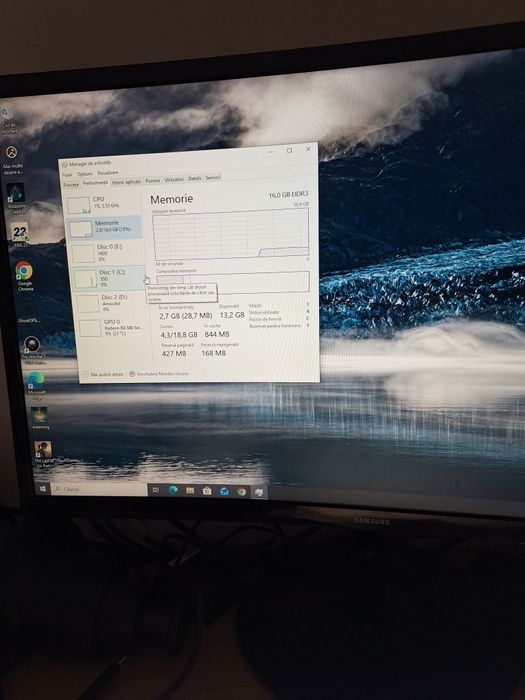Open the Opțiuni menu in Task Manager
Viewport: 525px width, 700px height.
point(85,174)
